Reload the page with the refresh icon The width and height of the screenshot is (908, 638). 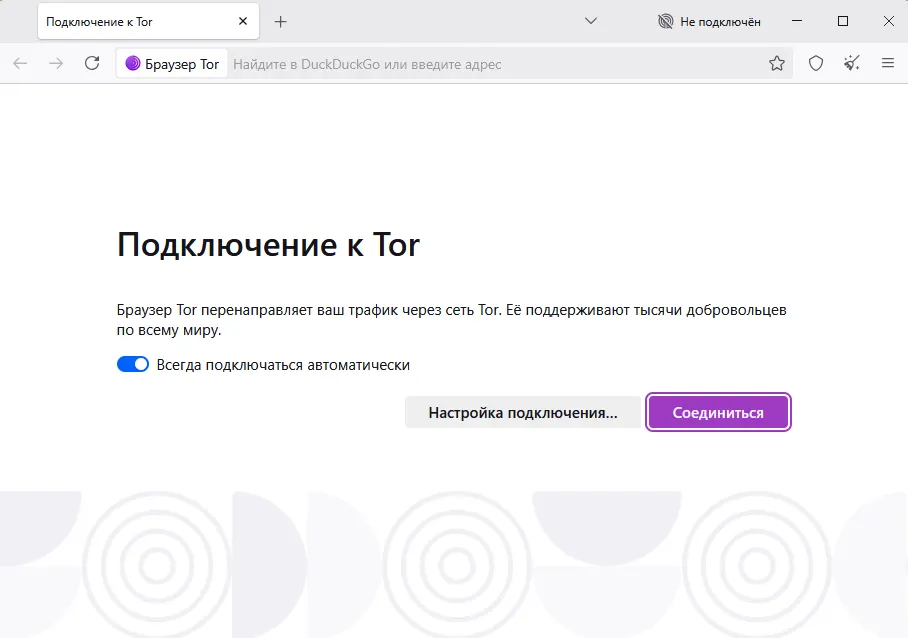coord(92,62)
